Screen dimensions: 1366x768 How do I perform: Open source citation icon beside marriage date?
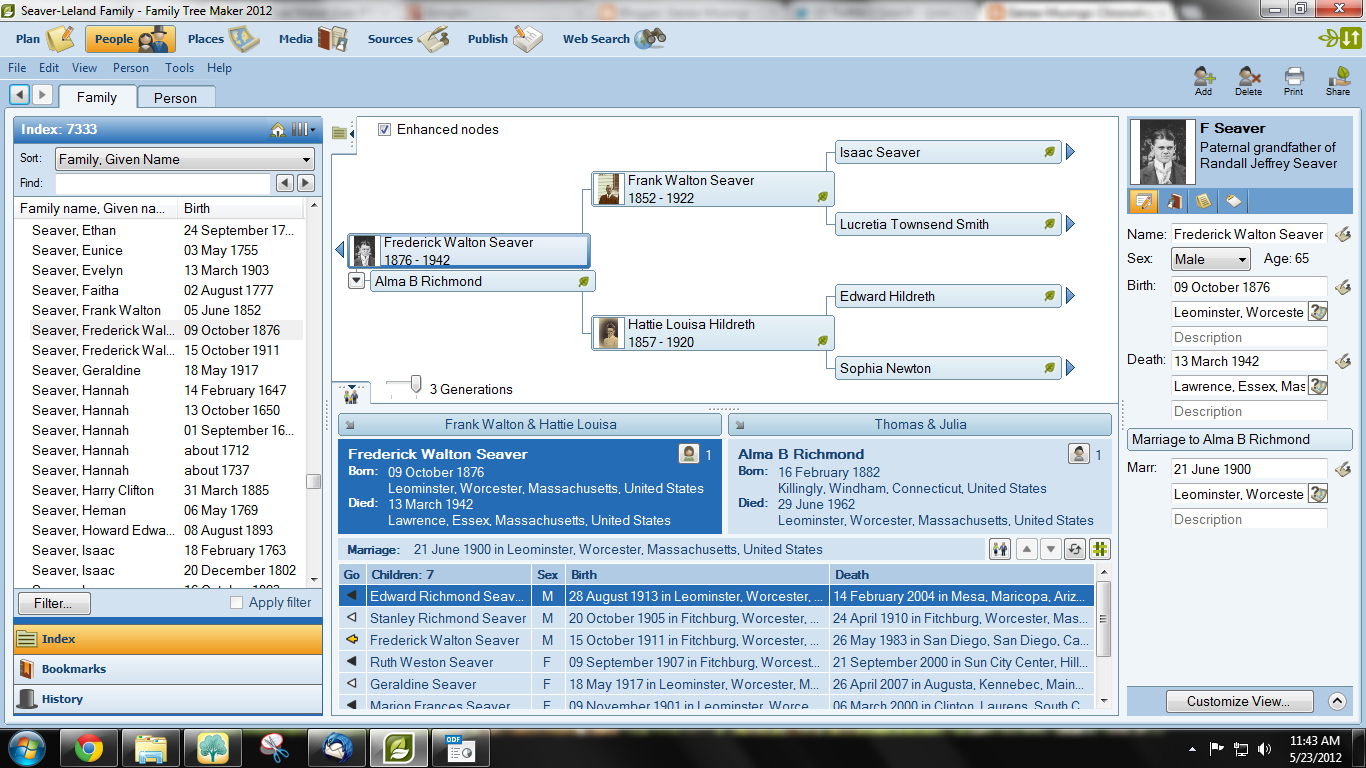(1343, 469)
